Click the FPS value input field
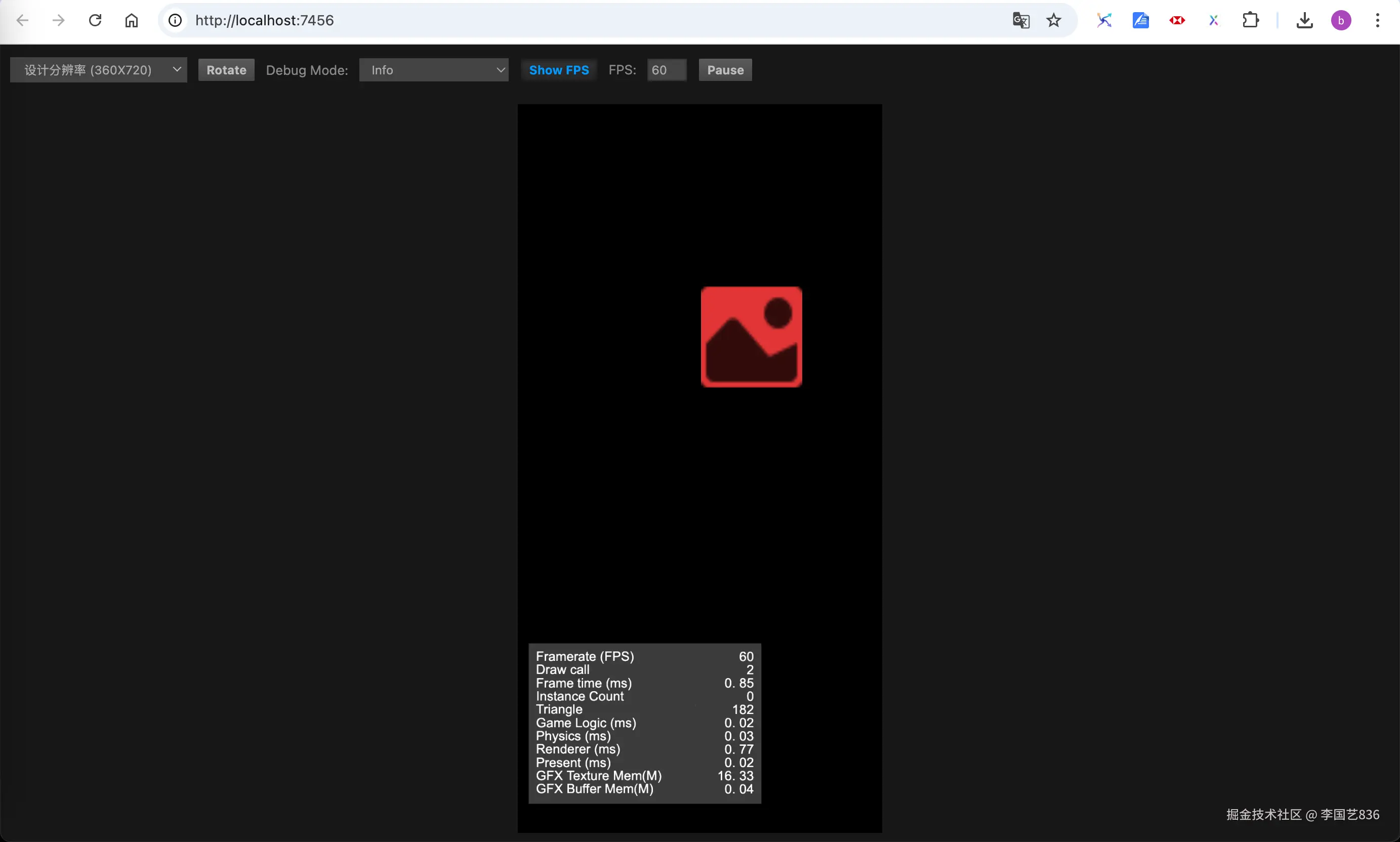The height and width of the screenshot is (842, 1400). tap(666, 70)
